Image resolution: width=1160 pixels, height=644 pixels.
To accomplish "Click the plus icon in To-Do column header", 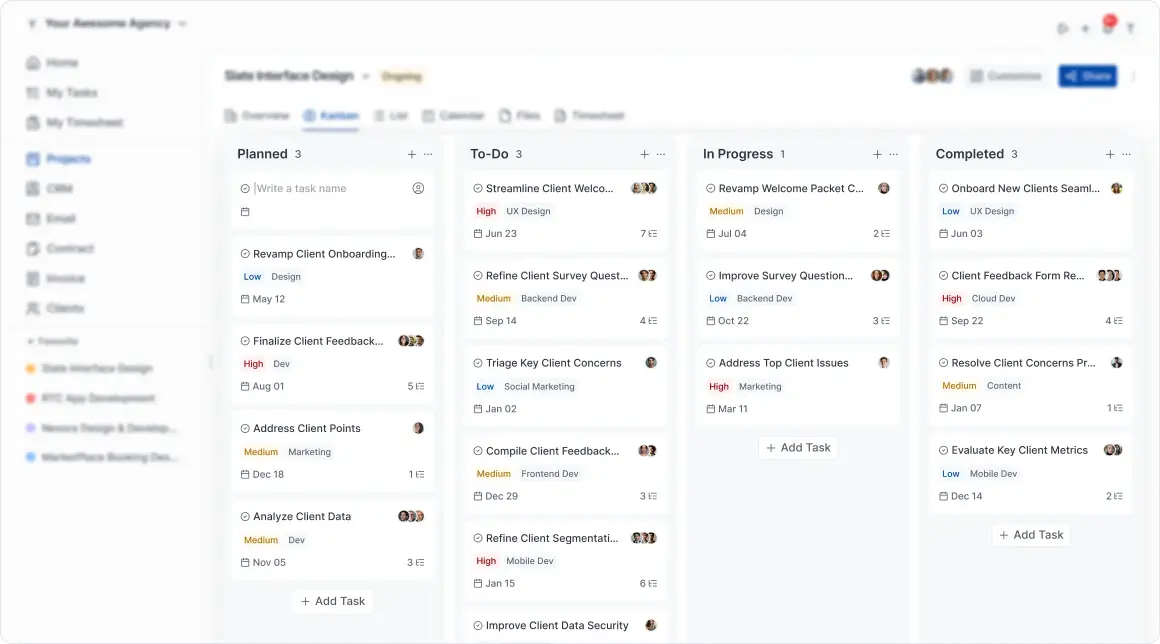I will (x=644, y=155).
